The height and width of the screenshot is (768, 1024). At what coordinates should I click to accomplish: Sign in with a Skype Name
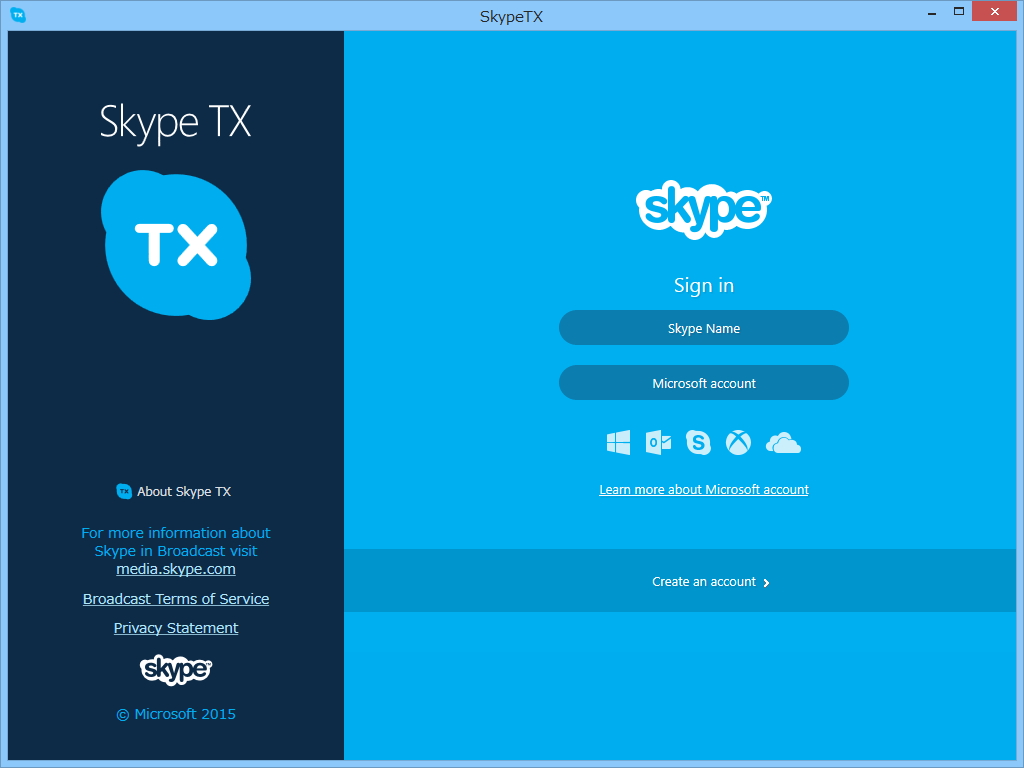pyautogui.click(x=703, y=327)
